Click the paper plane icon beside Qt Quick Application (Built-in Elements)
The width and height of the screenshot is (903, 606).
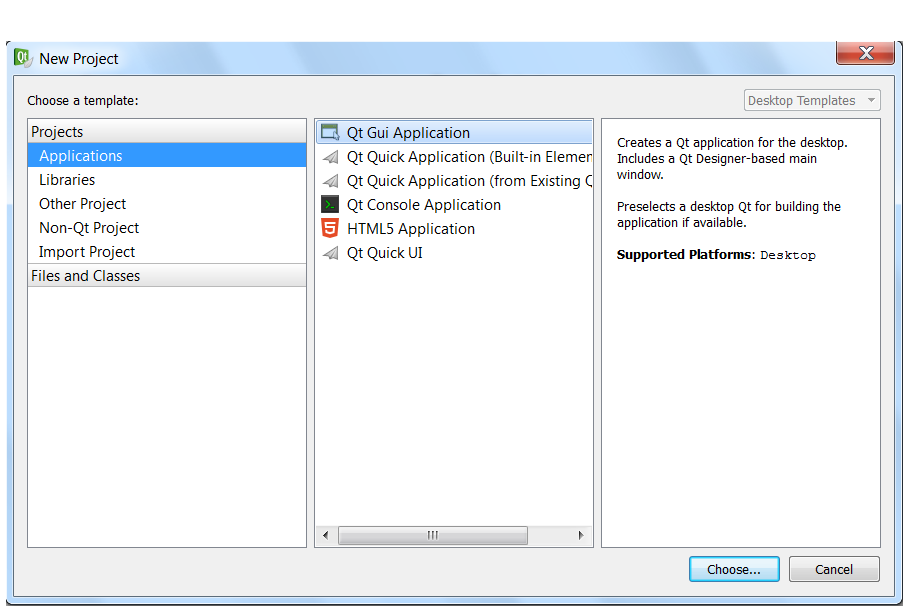click(x=331, y=157)
